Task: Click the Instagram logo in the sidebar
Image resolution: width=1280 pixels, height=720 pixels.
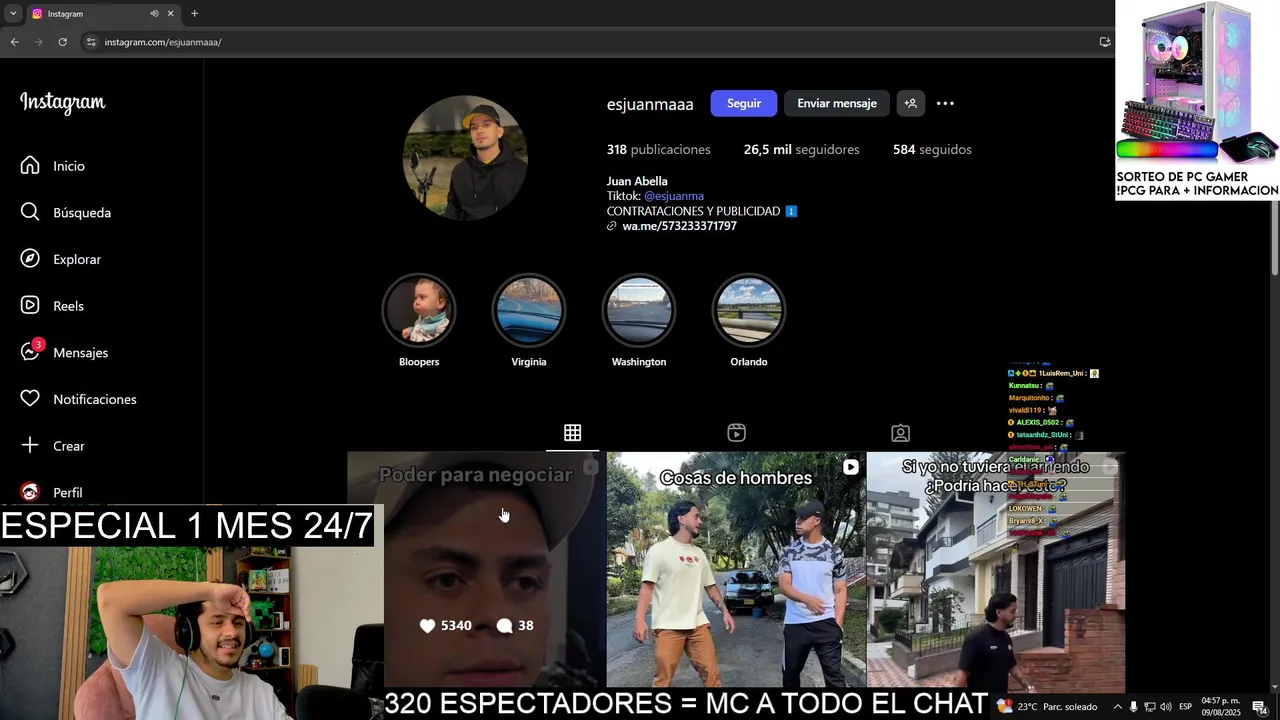Action: [62, 103]
